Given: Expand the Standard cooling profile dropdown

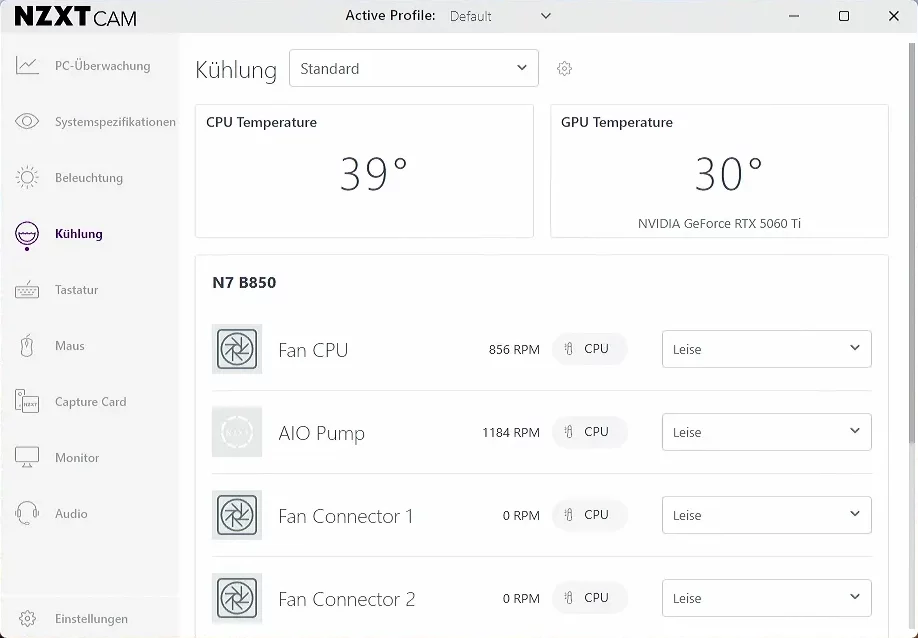Looking at the screenshot, I should 413,68.
